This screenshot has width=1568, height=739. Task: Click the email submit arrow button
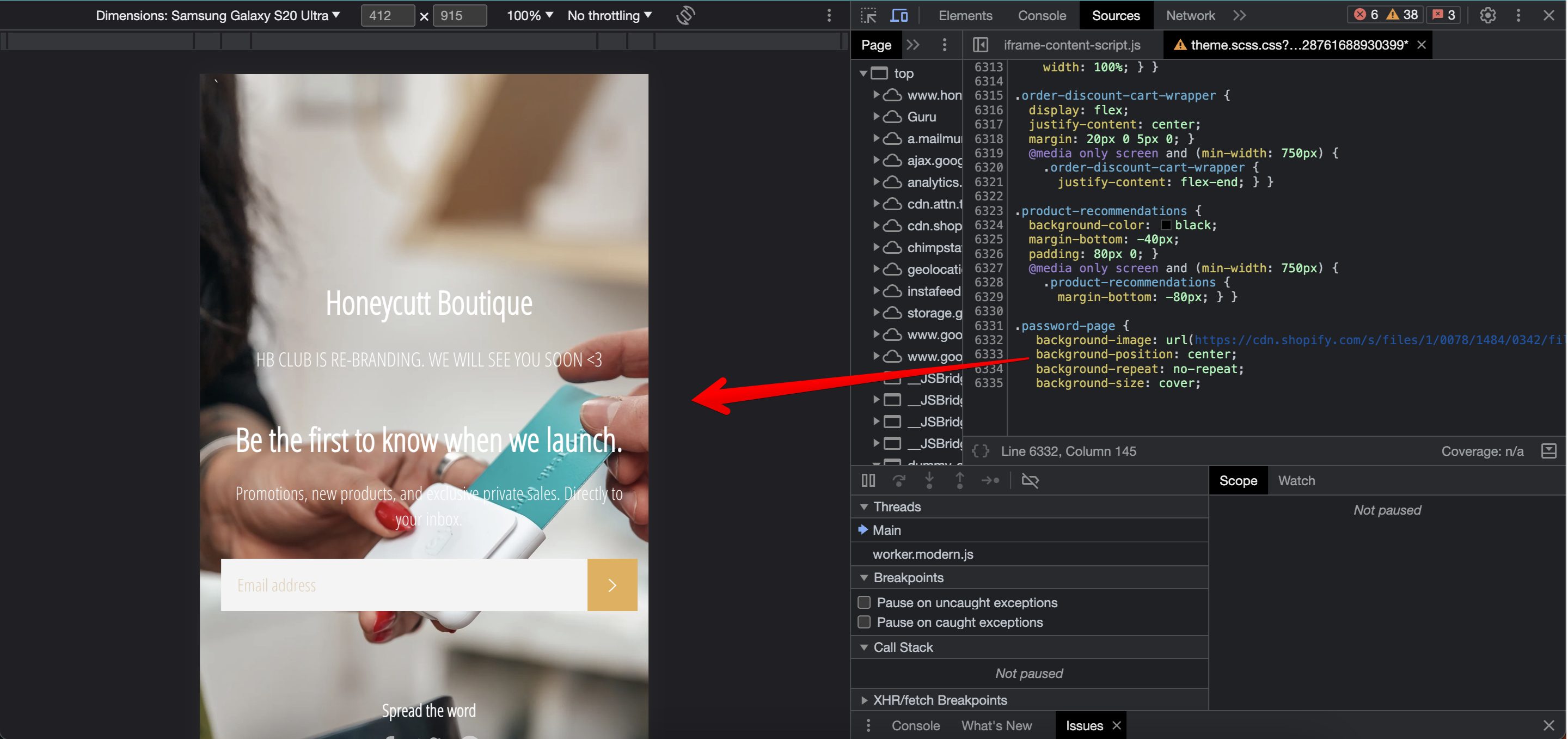(x=612, y=585)
